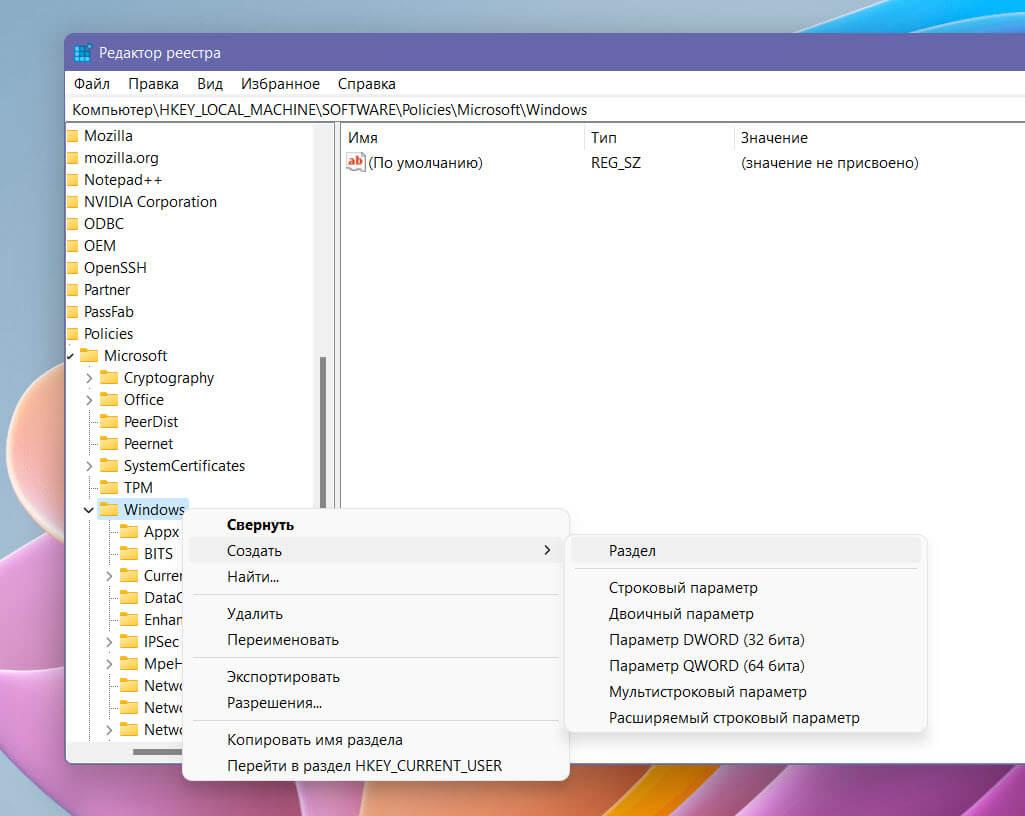The height and width of the screenshot is (816, 1025).
Task: Choose Разрешения... in context menu
Action: pos(376,704)
